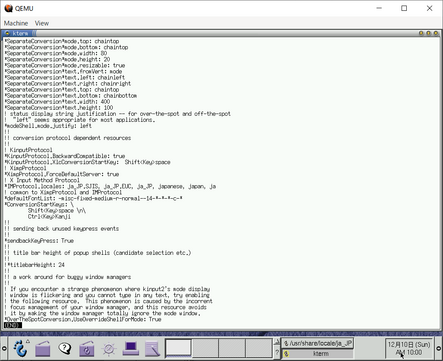The width and height of the screenshot is (443, 361).
Task: Click the 'XimpProtocol.ForceDefaultServer: true' line
Action: pyautogui.click(x=62, y=174)
